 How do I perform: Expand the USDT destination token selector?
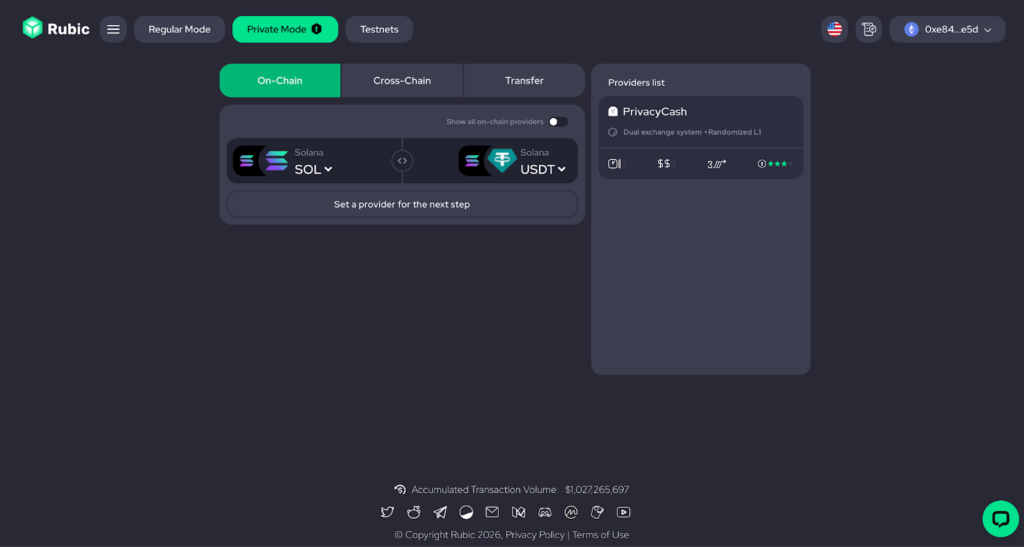click(543, 169)
